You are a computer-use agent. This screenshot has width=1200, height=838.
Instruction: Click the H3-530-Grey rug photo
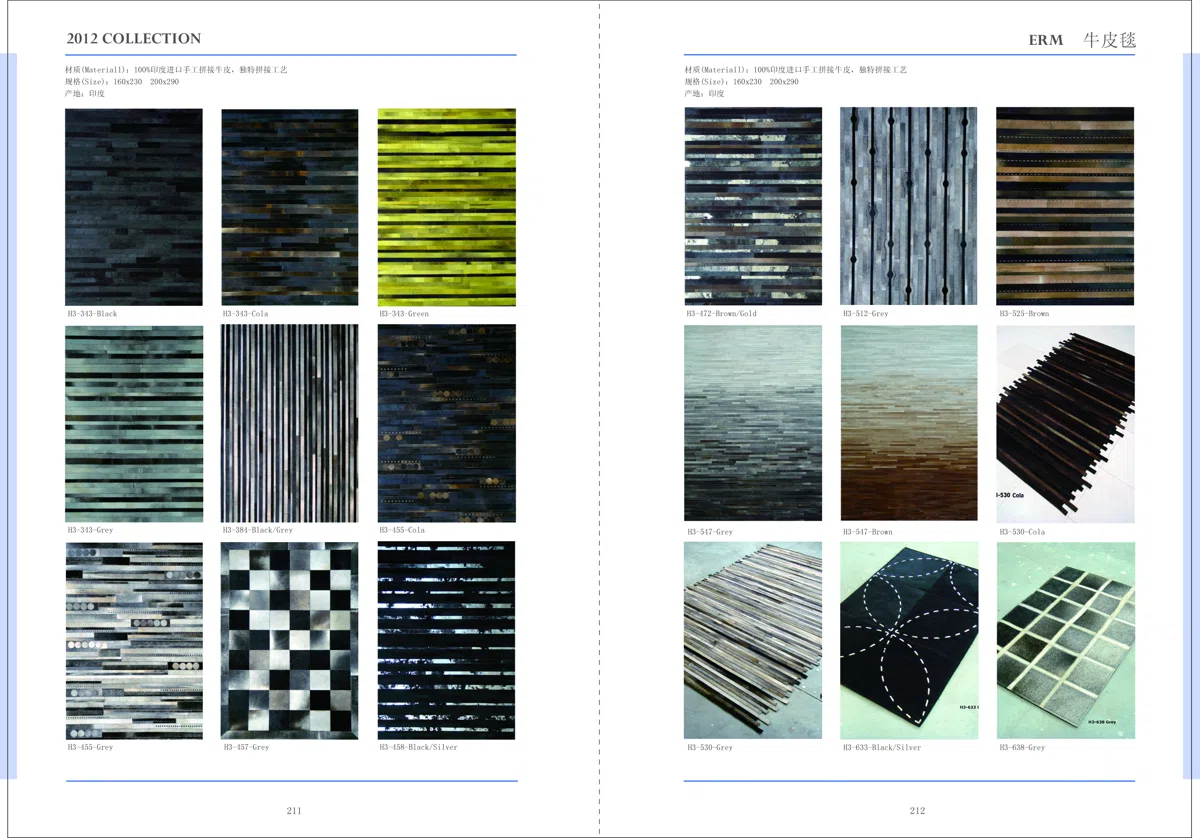coord(754,641)
